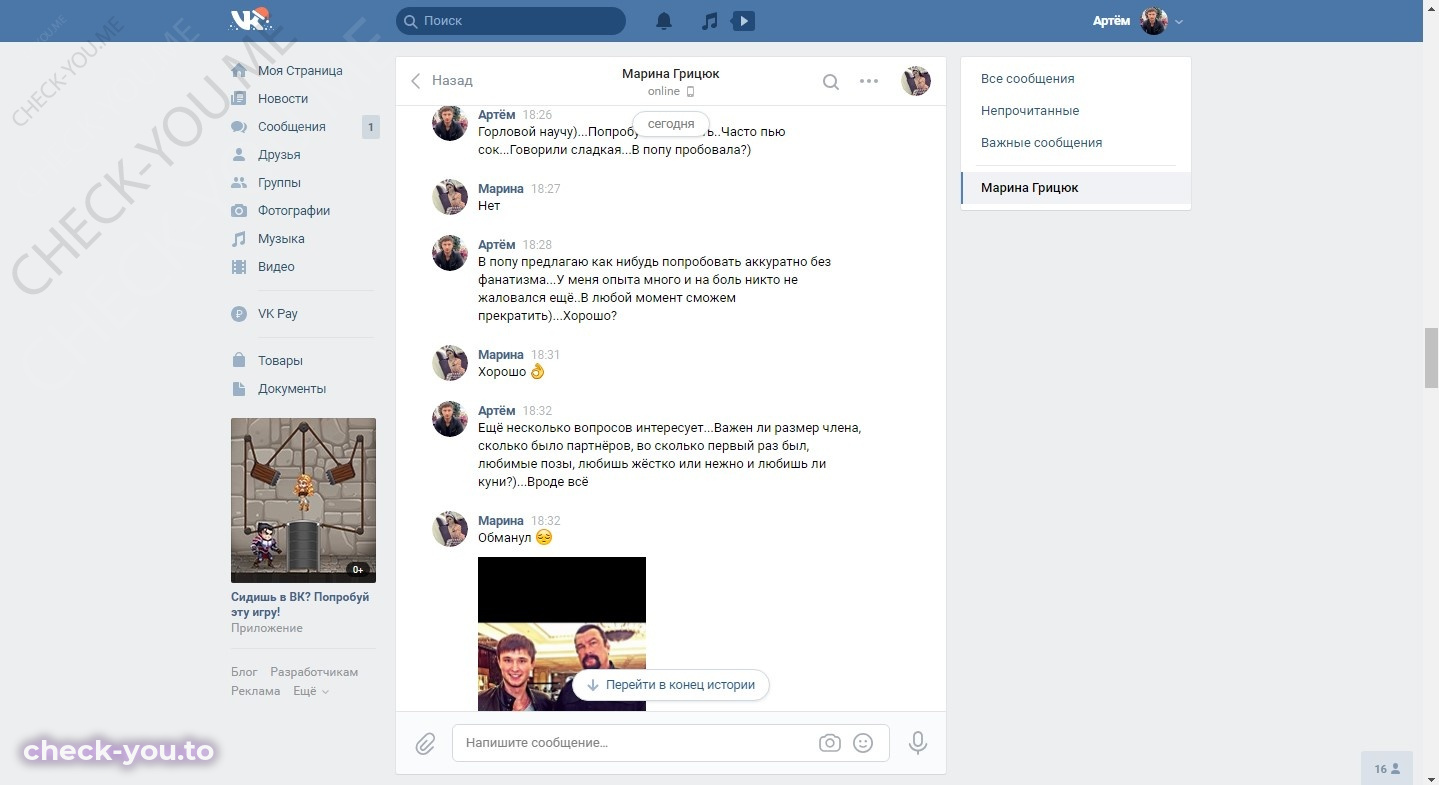This screenshot has height=785, width=1439.
Task: Open Марина Грицюк name in chat header
Action: pyautogui.click(x=670, y=73)
